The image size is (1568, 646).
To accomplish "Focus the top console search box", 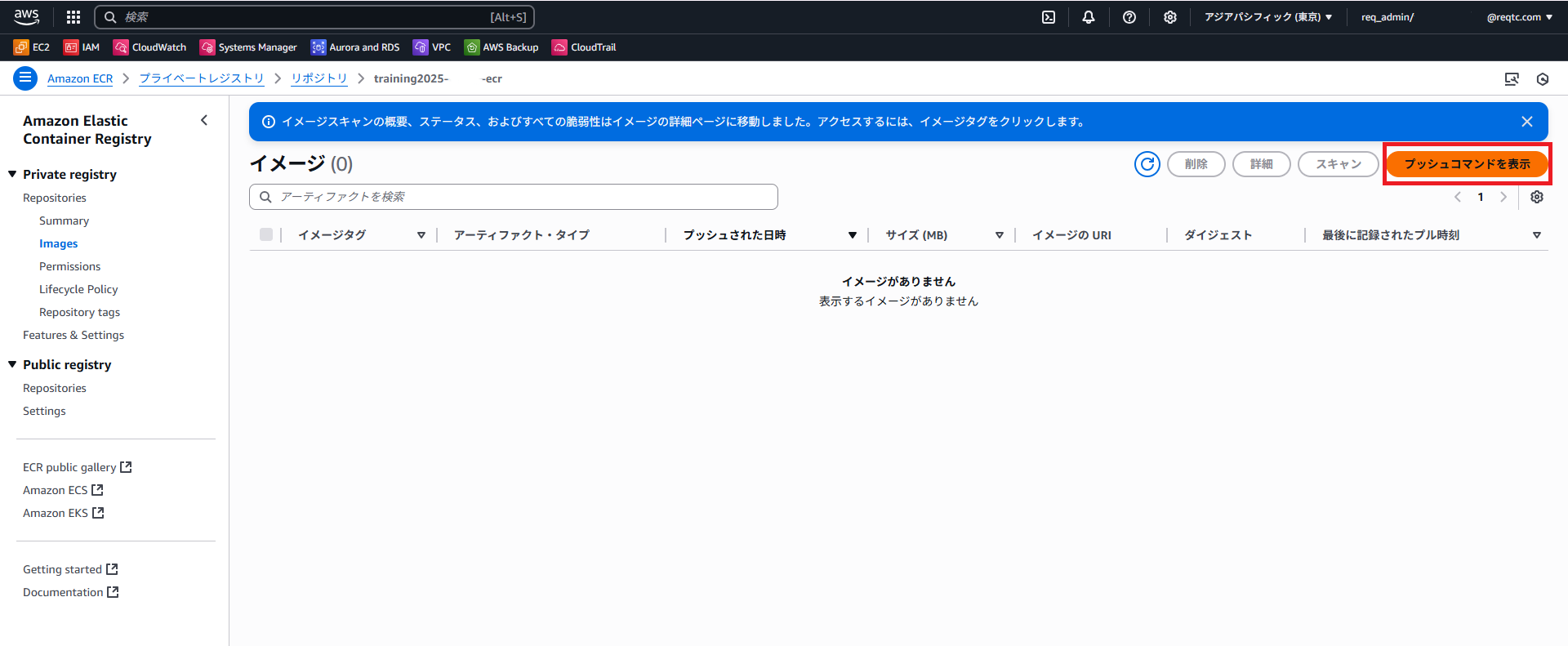I will (x=314, y=17).
